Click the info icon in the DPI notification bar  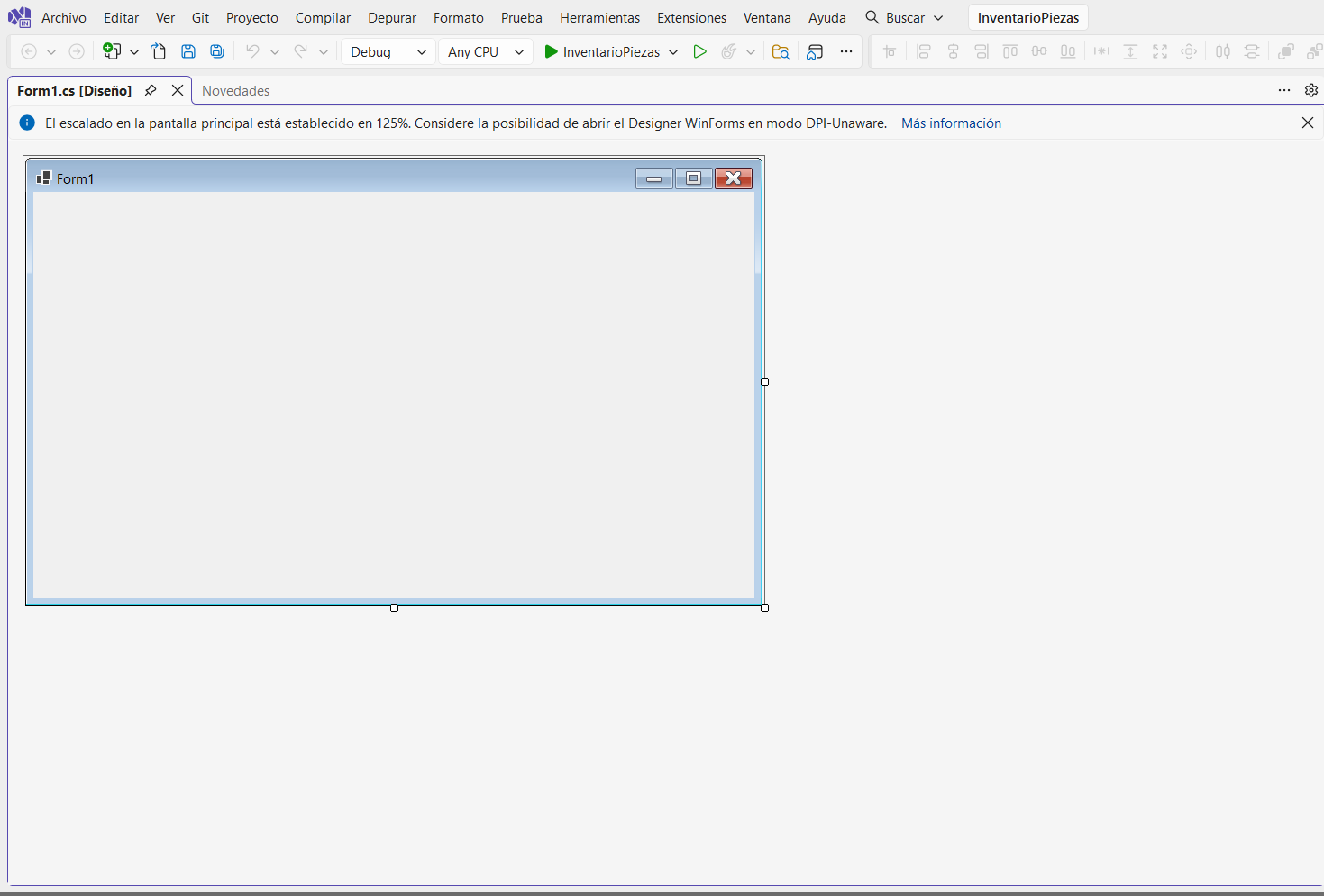pyautogui.click(x=27, y=123)
